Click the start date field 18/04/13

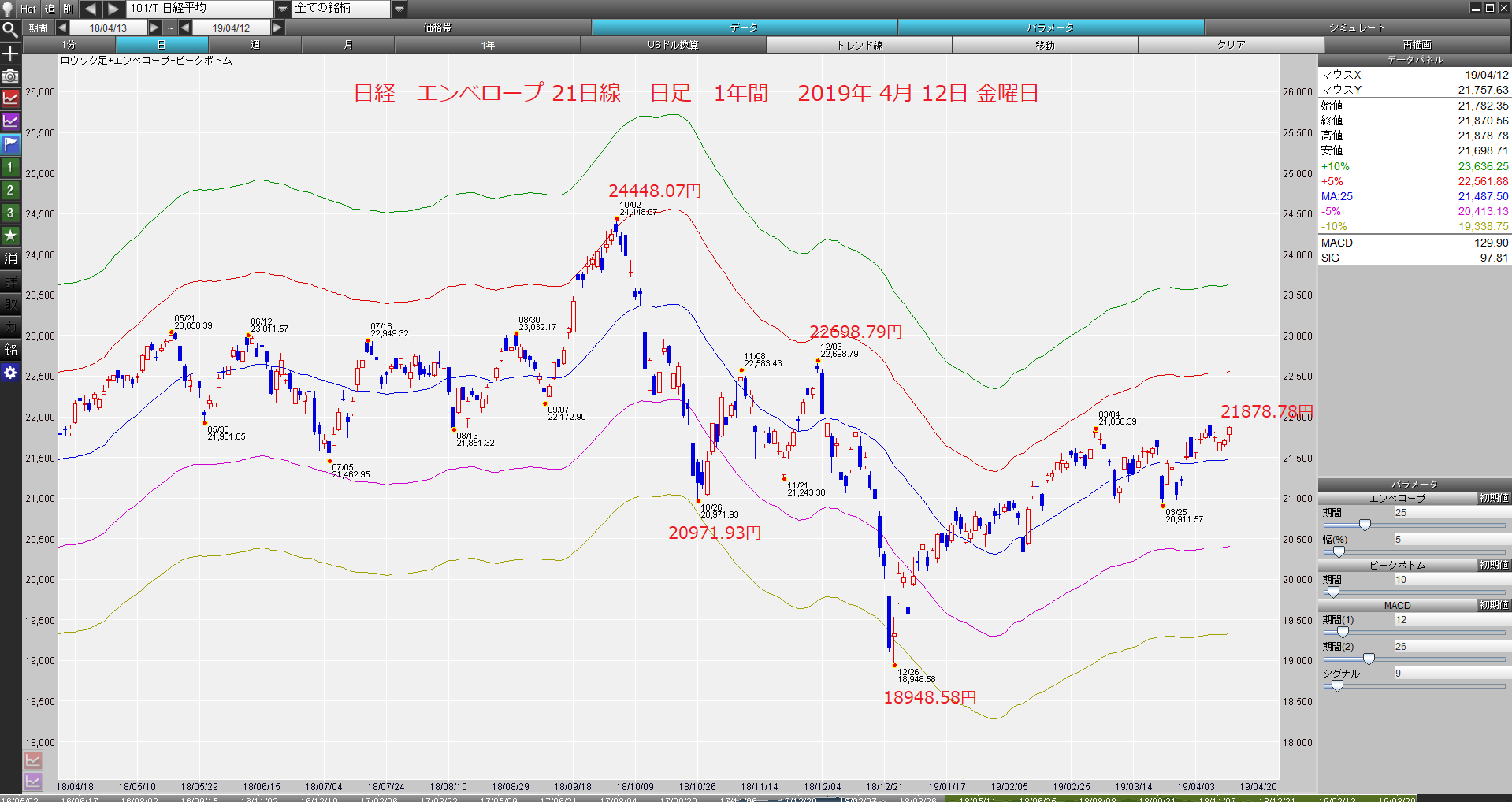click(108, 28)
